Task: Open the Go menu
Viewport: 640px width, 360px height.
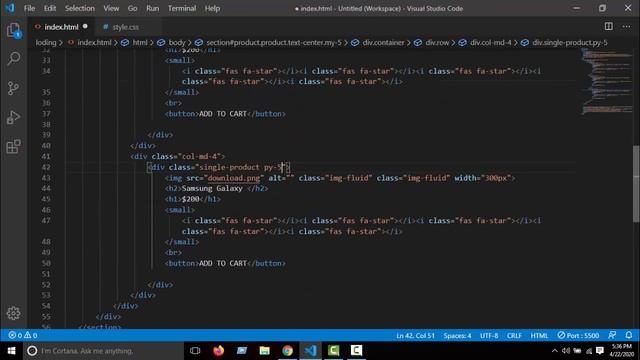Action: (132, 8)
